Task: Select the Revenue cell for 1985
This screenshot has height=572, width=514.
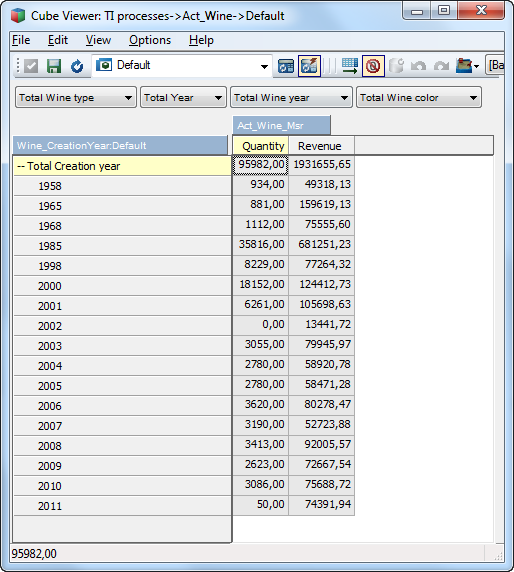Action: tap(321, 244)
